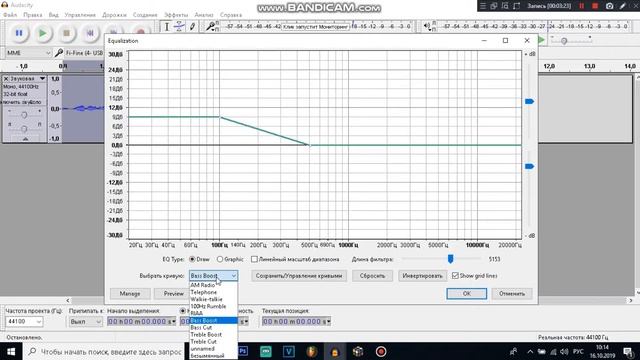This screenshot has width=640, height=360.
Task: Click the playback meter speaker icon
Action: click(427, 27)
